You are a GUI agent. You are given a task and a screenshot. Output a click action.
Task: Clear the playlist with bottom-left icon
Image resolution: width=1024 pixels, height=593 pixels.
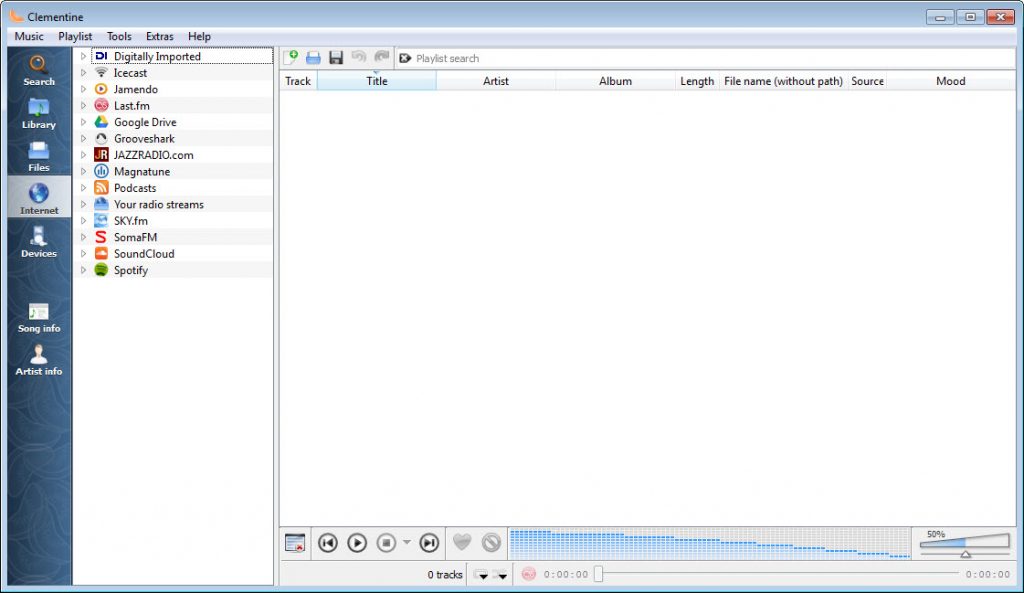[x=295, y=543]
